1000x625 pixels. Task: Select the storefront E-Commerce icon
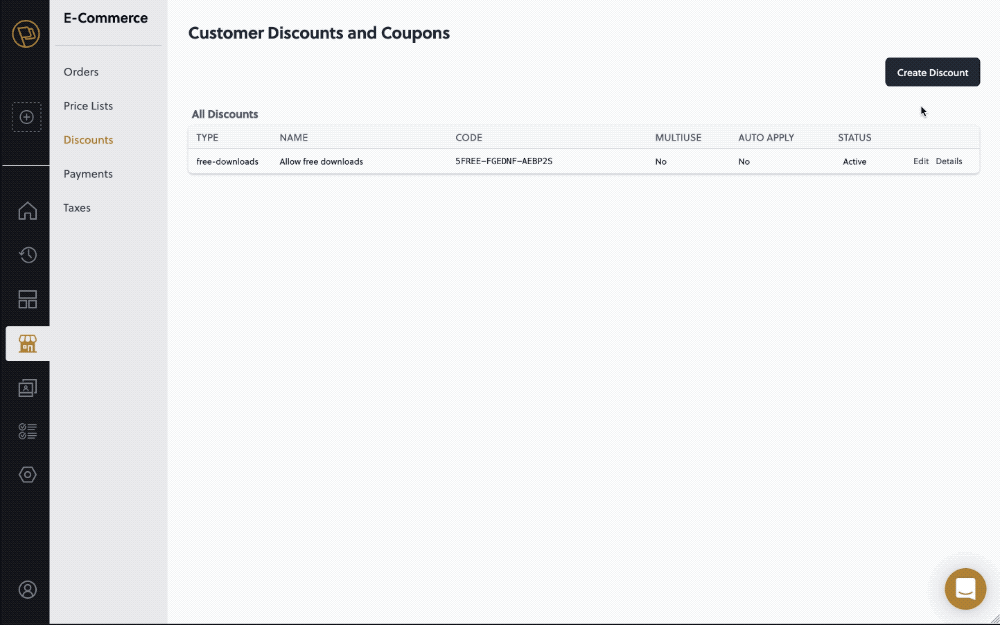coord(28,344)
